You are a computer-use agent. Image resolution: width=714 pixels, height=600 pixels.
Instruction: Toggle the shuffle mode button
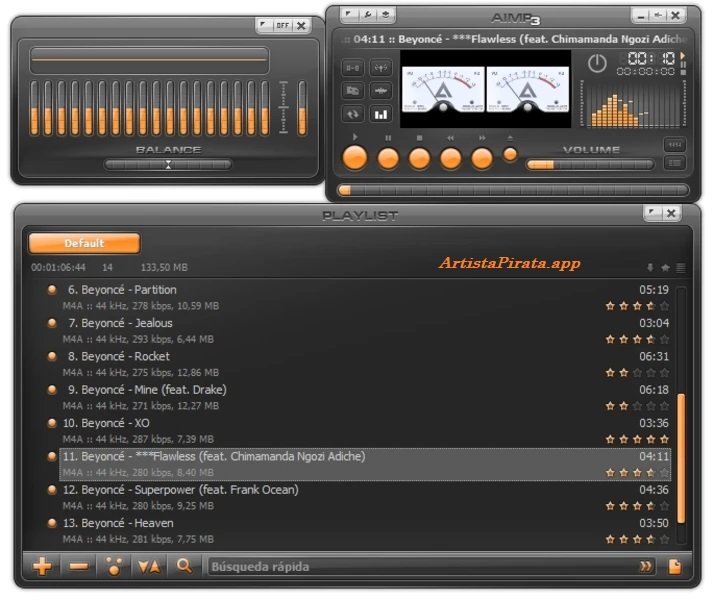coord(381,68)
